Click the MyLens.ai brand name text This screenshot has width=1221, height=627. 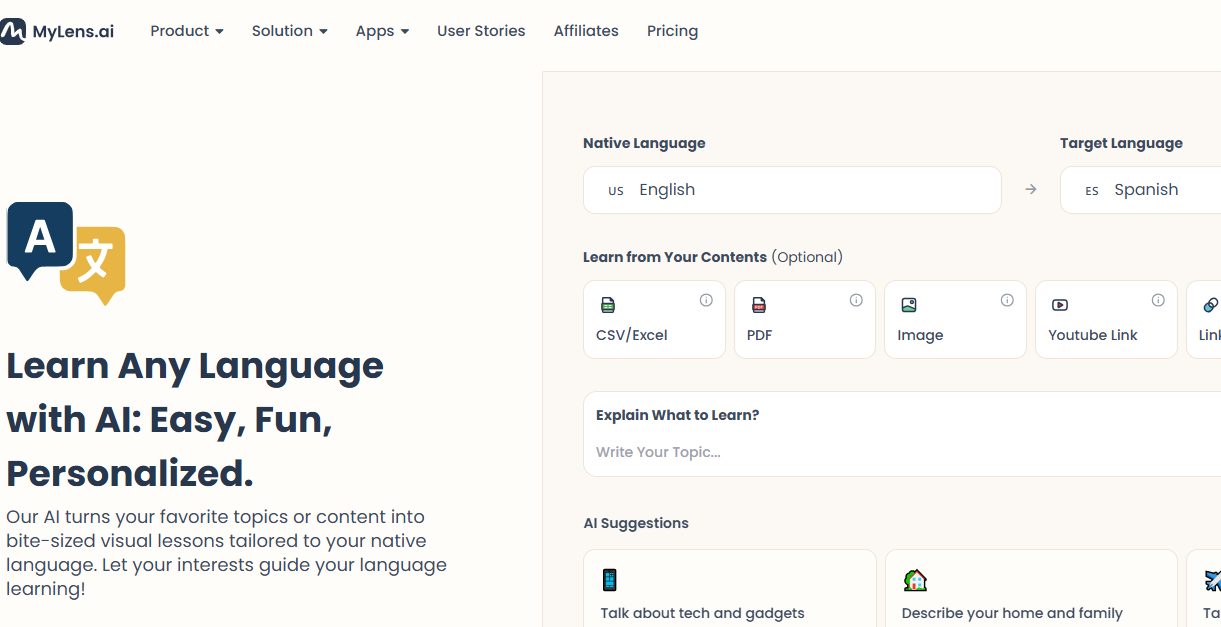coord(73,31)
